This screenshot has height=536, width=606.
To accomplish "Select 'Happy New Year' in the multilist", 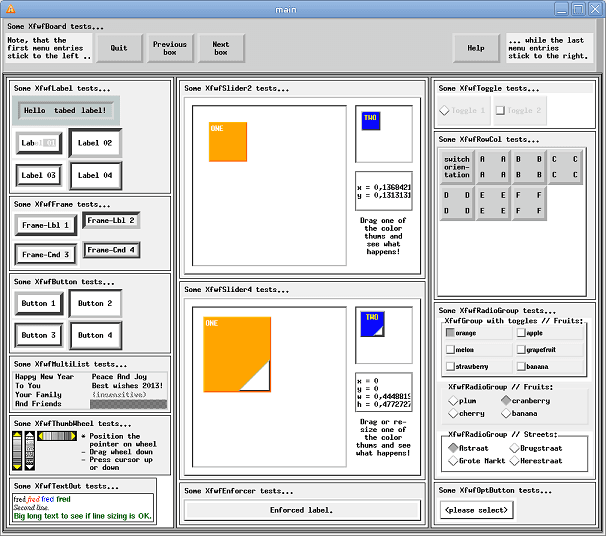I will (44, 376).
